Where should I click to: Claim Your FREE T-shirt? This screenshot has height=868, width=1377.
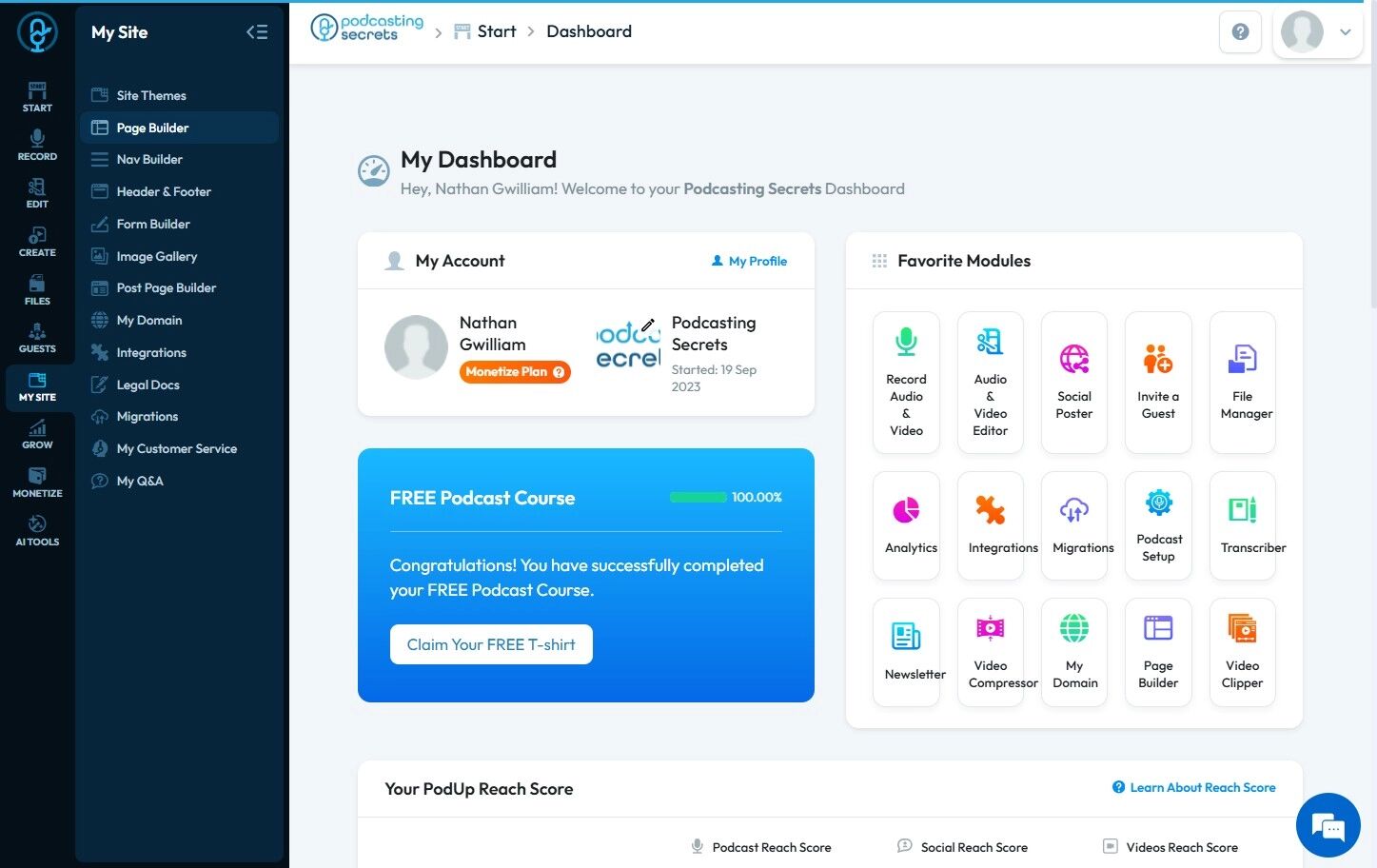point(491,644)
